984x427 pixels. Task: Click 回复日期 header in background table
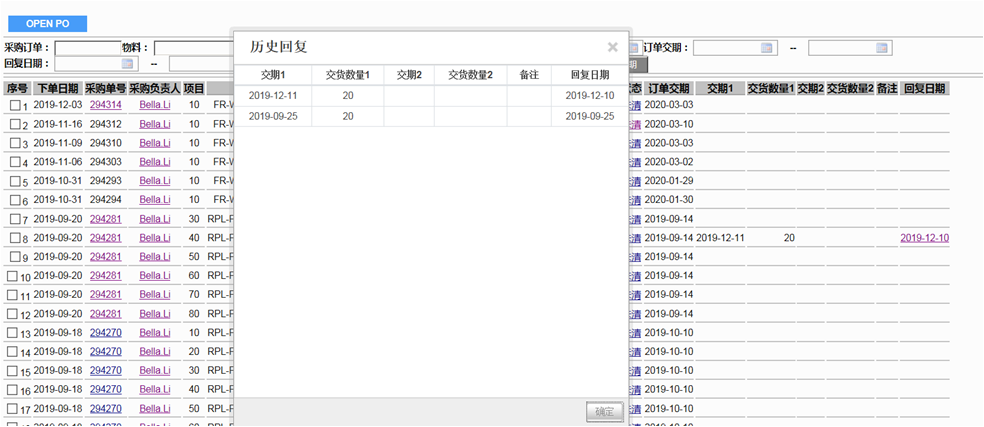924,89
